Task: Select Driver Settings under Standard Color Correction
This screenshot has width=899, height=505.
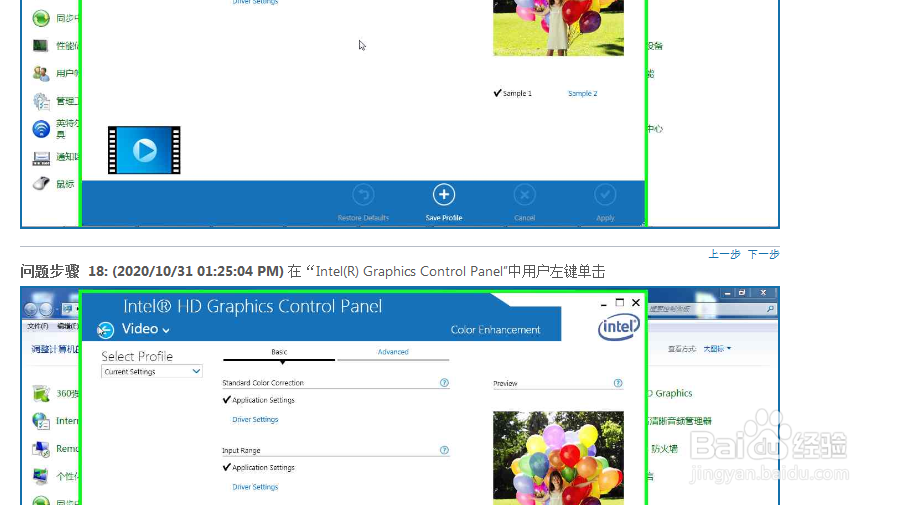Action: (255, 420)
